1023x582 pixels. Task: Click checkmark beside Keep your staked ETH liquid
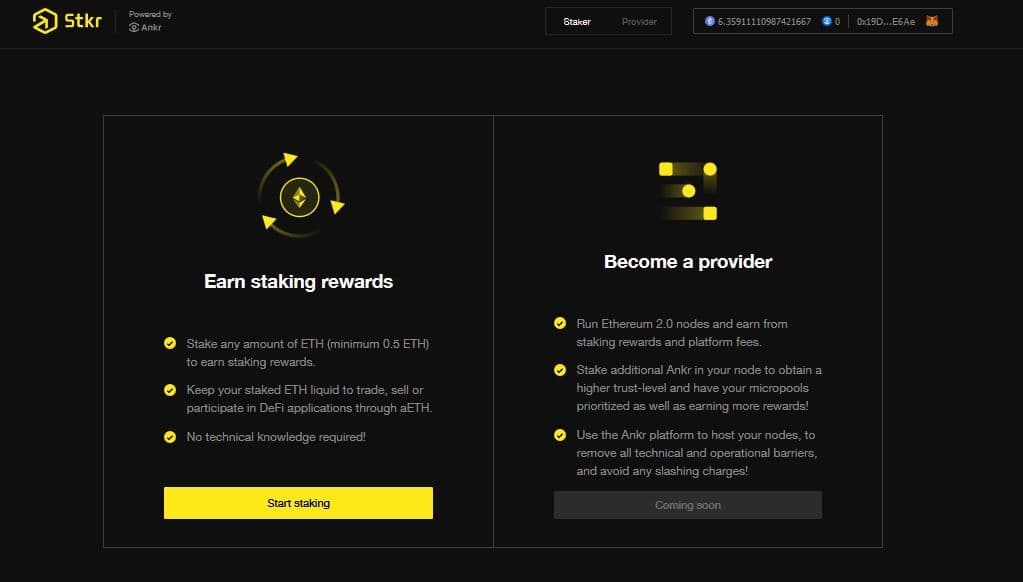point(170,390)
